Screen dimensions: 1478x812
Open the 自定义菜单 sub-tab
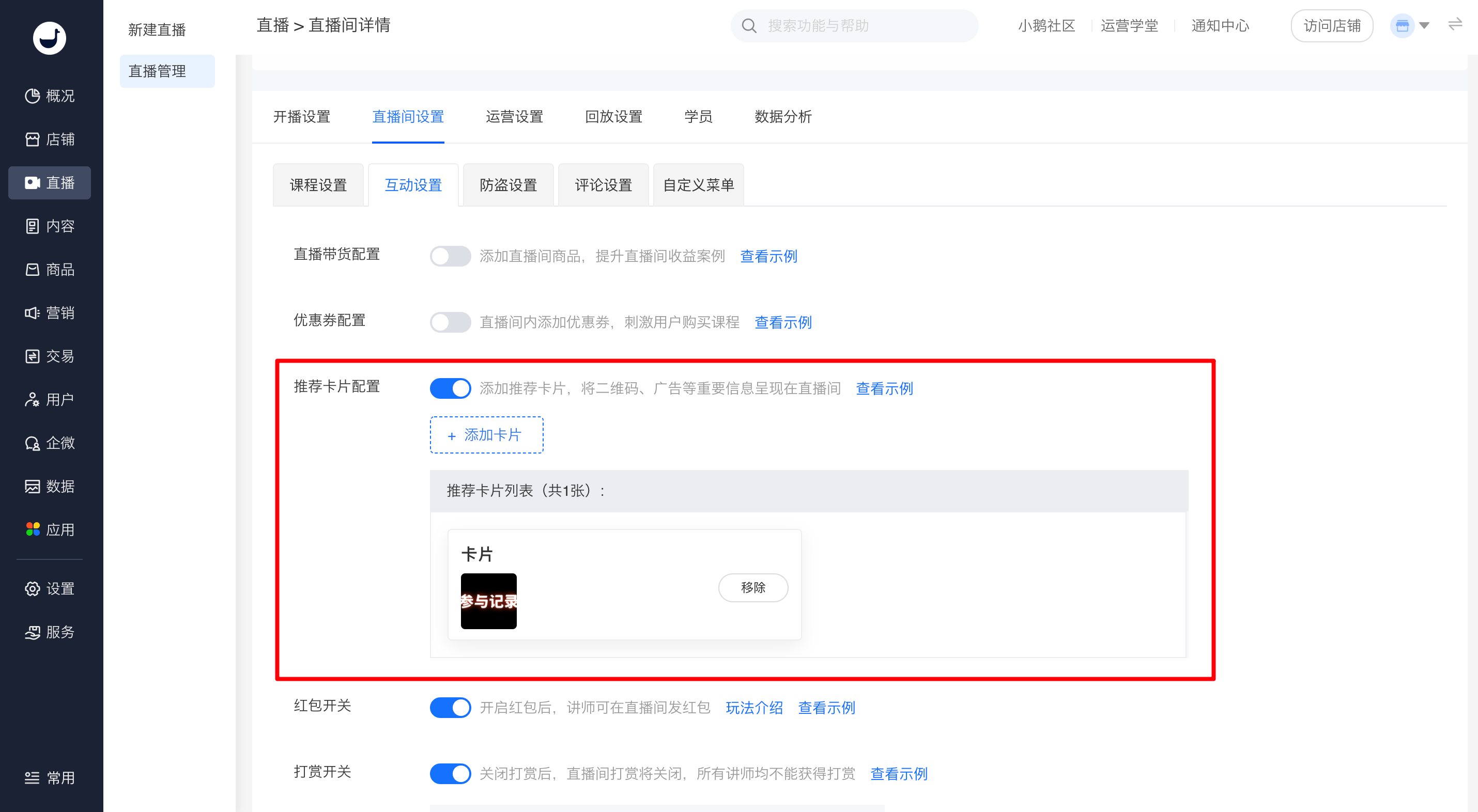pos(698,185)
